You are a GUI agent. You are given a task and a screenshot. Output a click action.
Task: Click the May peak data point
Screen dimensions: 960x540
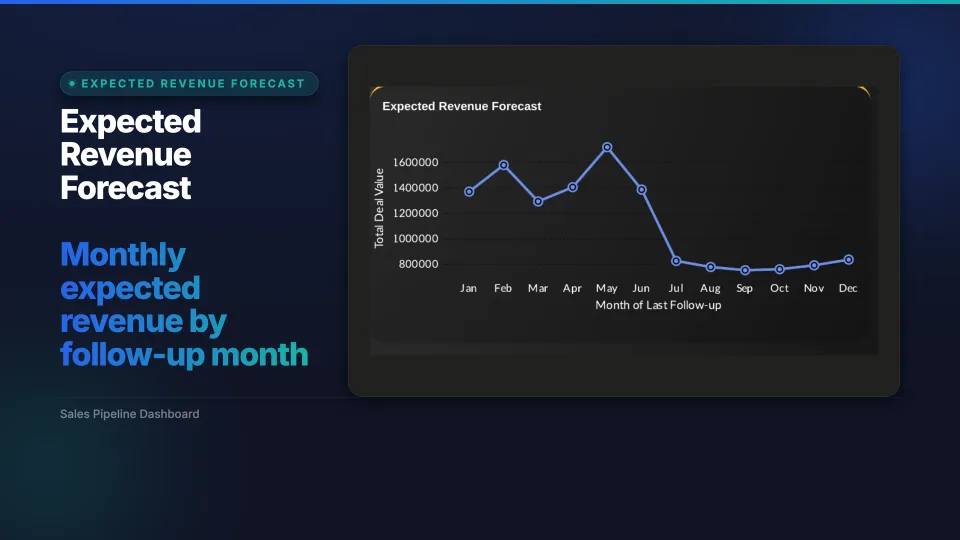pyautogui.click(x=607, y=148)
